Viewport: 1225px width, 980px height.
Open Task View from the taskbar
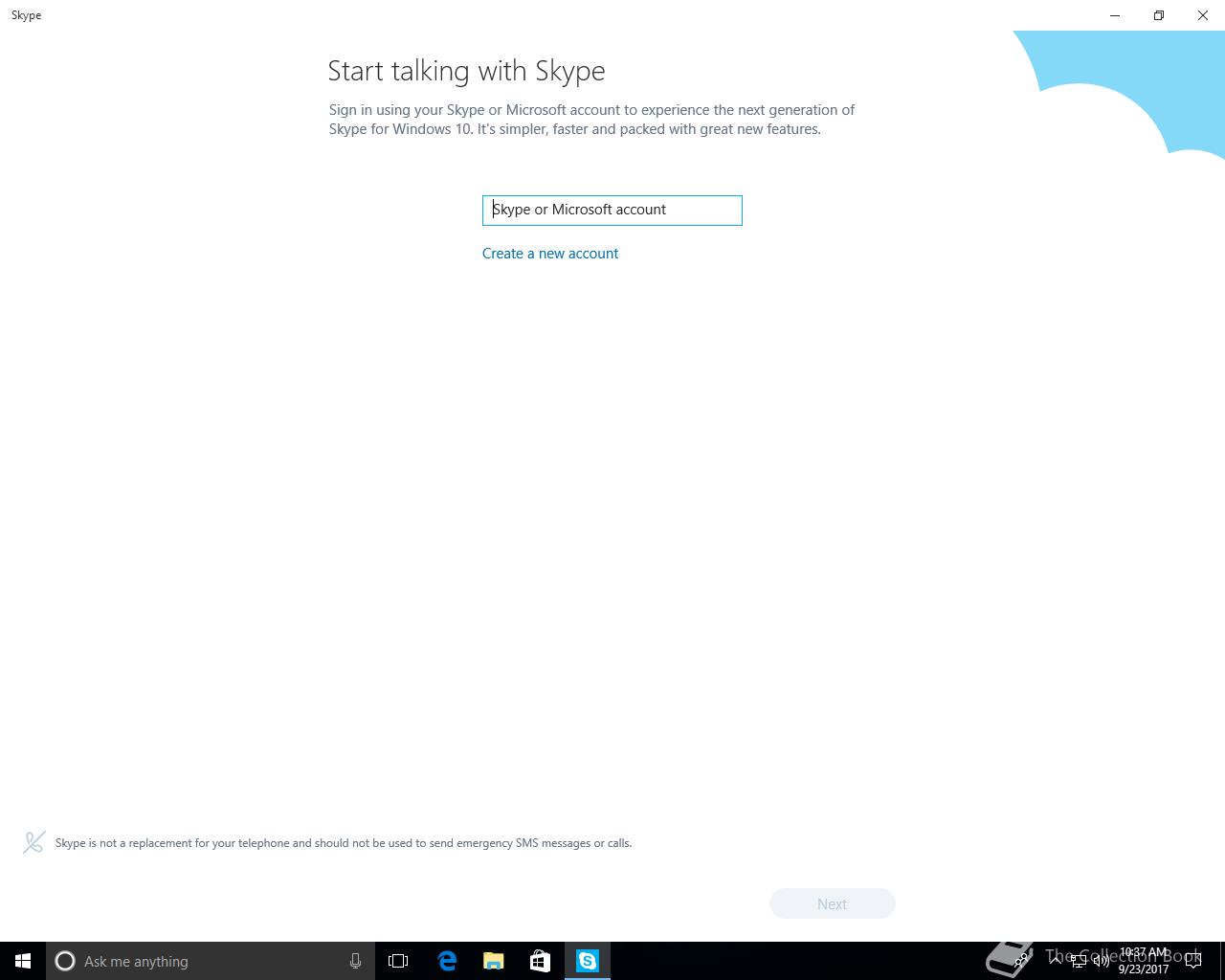click(x=398, y=961)
